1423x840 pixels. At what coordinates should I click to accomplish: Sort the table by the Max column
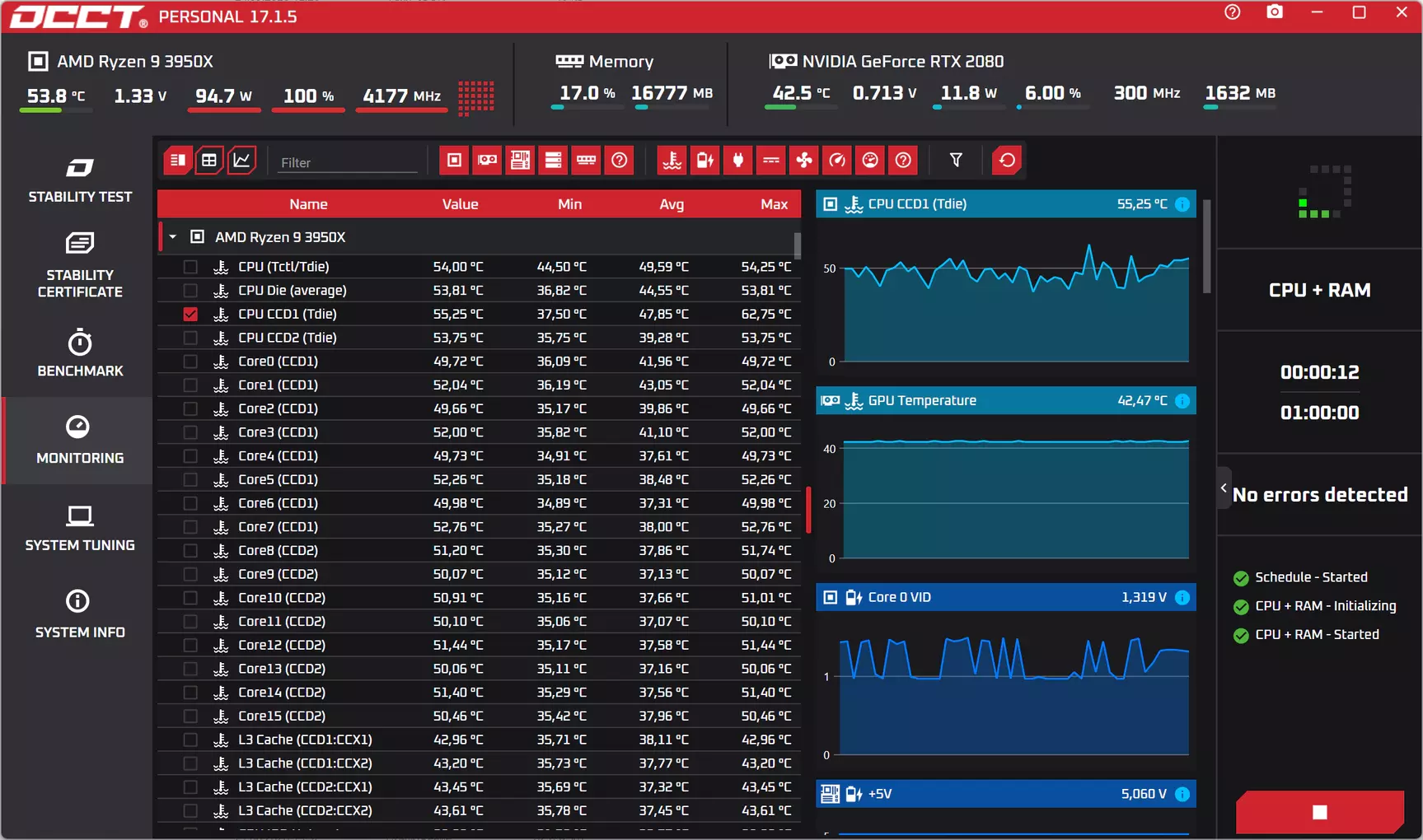774,204
